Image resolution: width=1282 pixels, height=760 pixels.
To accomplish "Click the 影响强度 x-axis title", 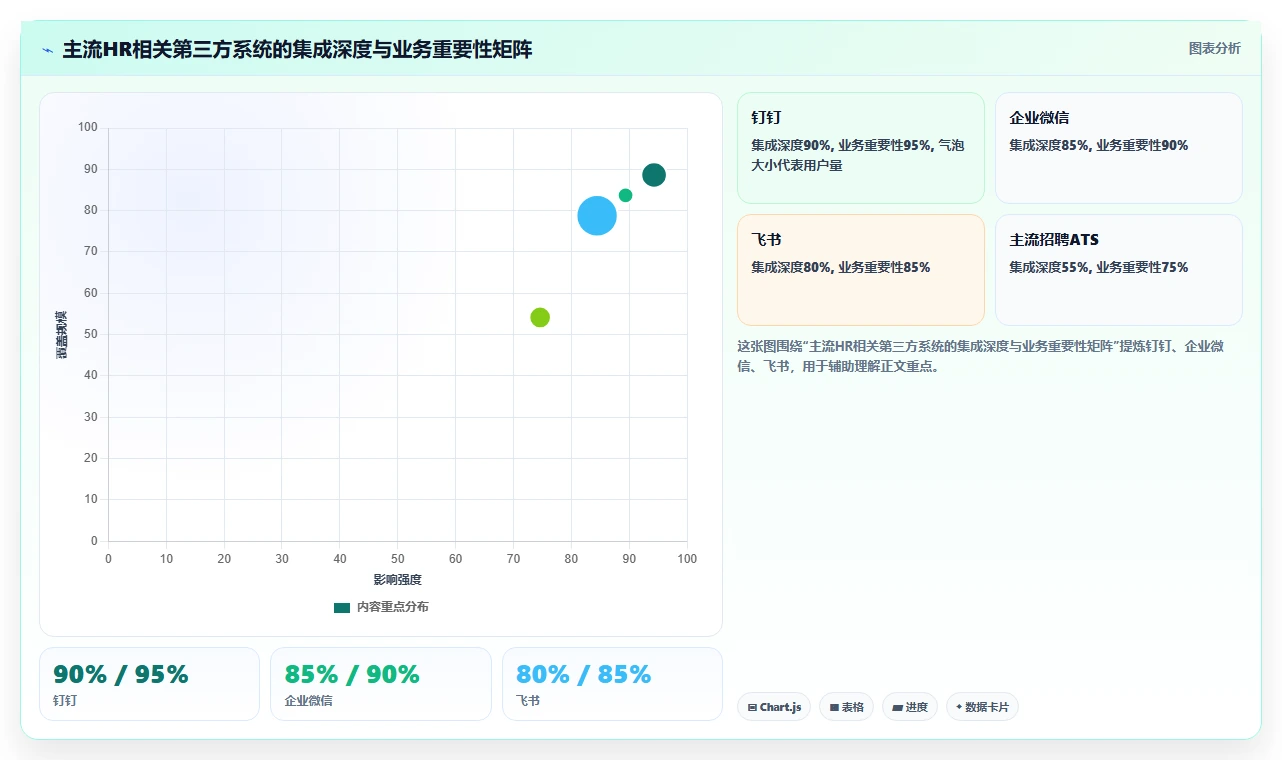I will pyautogui.click(x=398, y=580).
